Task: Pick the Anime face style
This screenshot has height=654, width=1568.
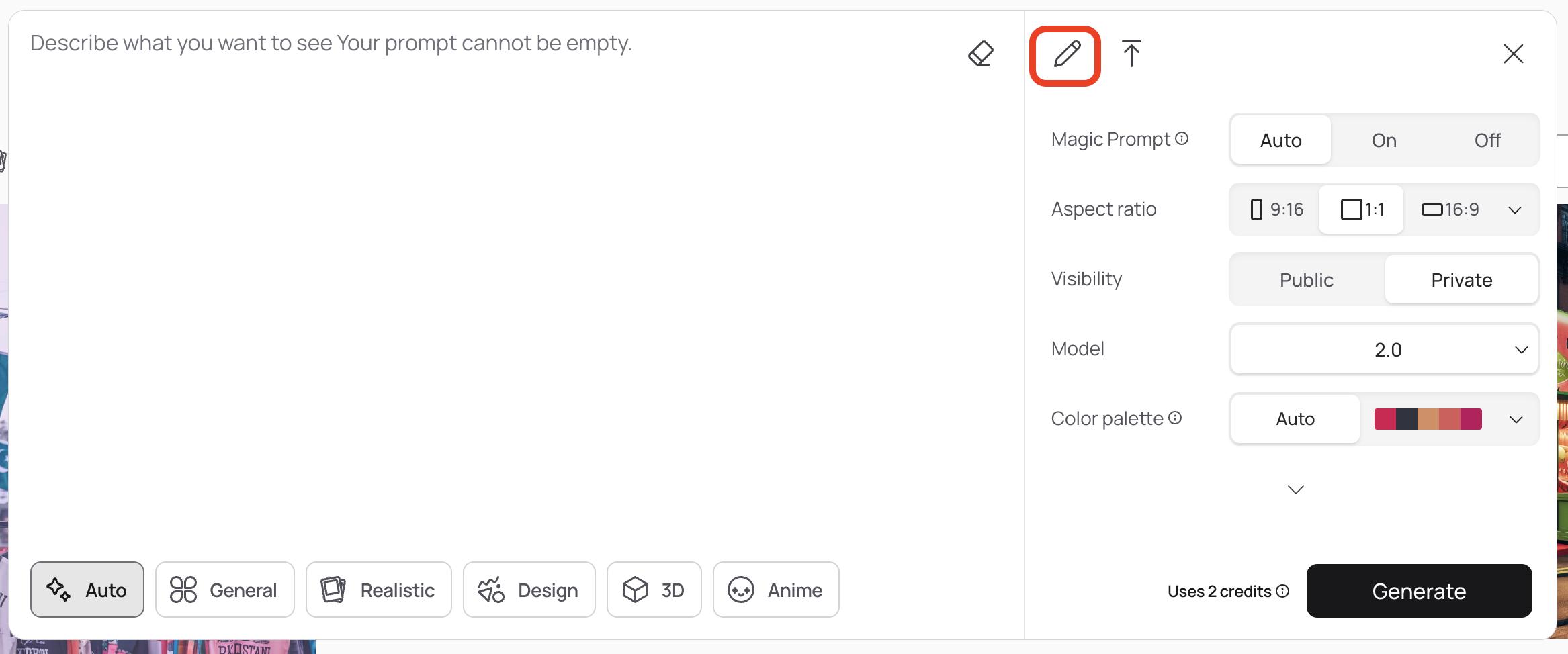Action: pos(776,590)
